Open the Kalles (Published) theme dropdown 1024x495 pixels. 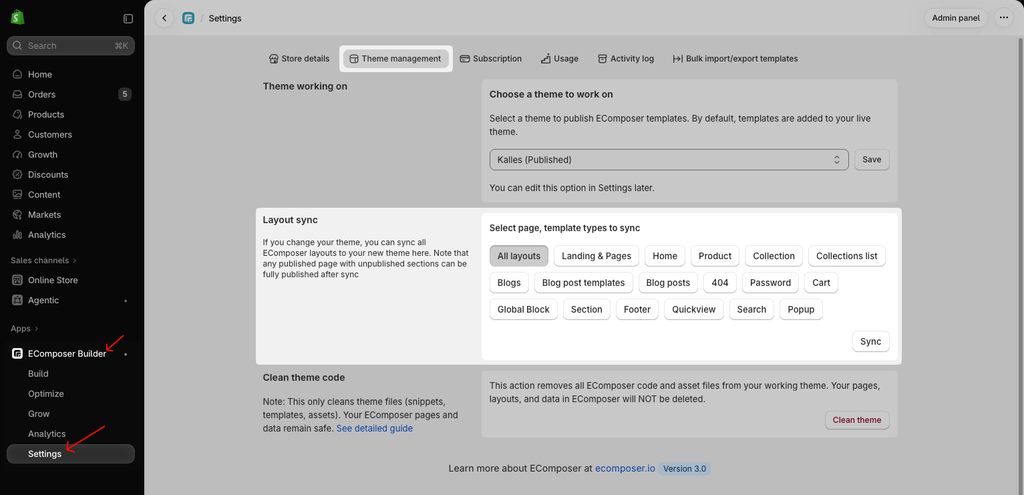(x=669, y=160)
